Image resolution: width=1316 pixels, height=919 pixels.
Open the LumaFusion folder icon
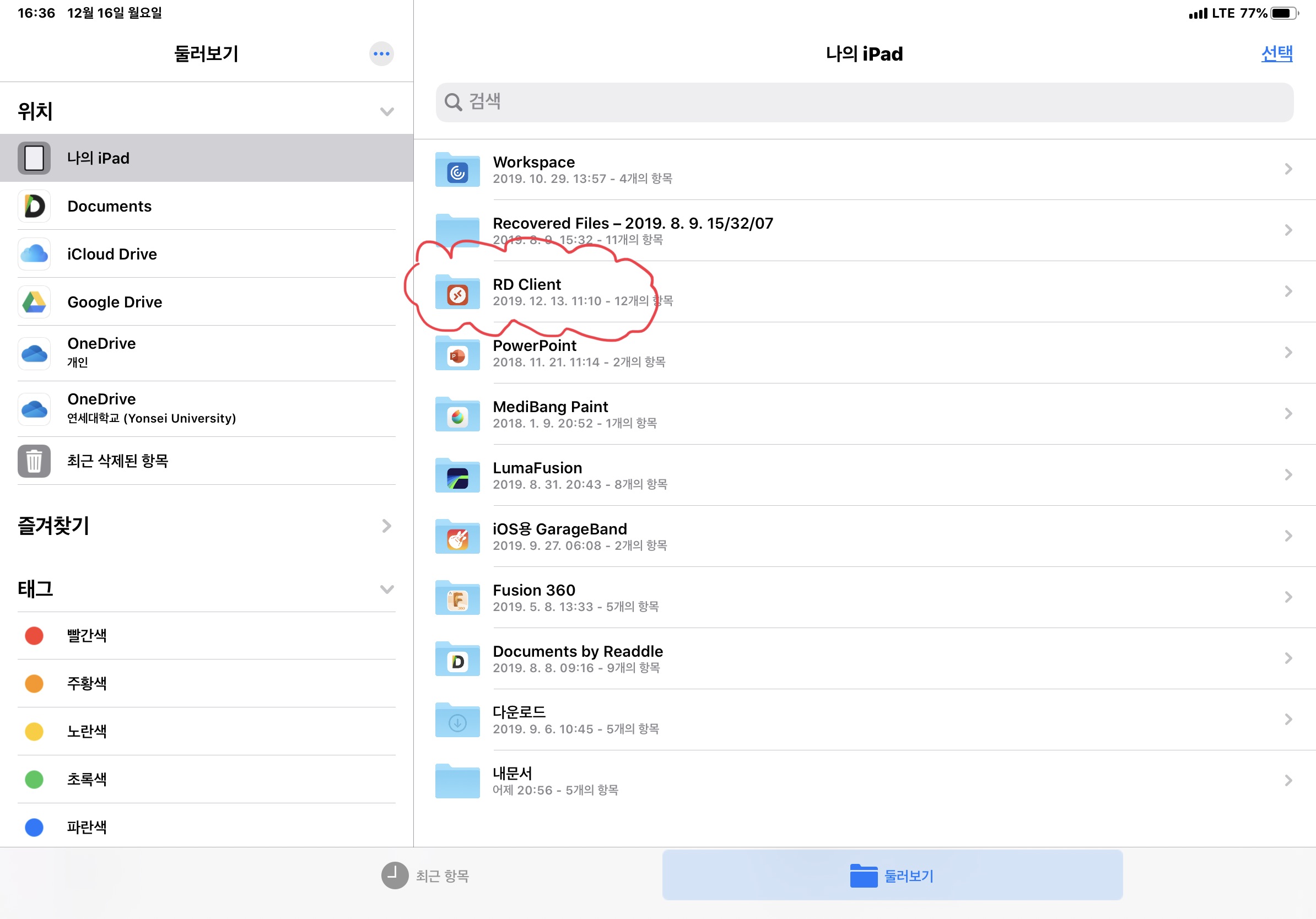(457, 475)
